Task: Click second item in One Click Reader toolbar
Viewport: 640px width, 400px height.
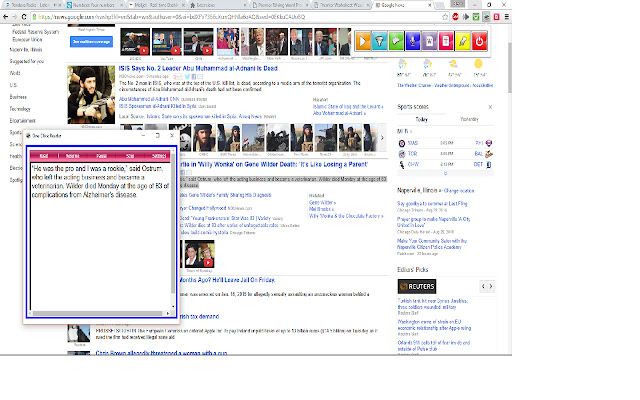Action: tap(73, 156)
